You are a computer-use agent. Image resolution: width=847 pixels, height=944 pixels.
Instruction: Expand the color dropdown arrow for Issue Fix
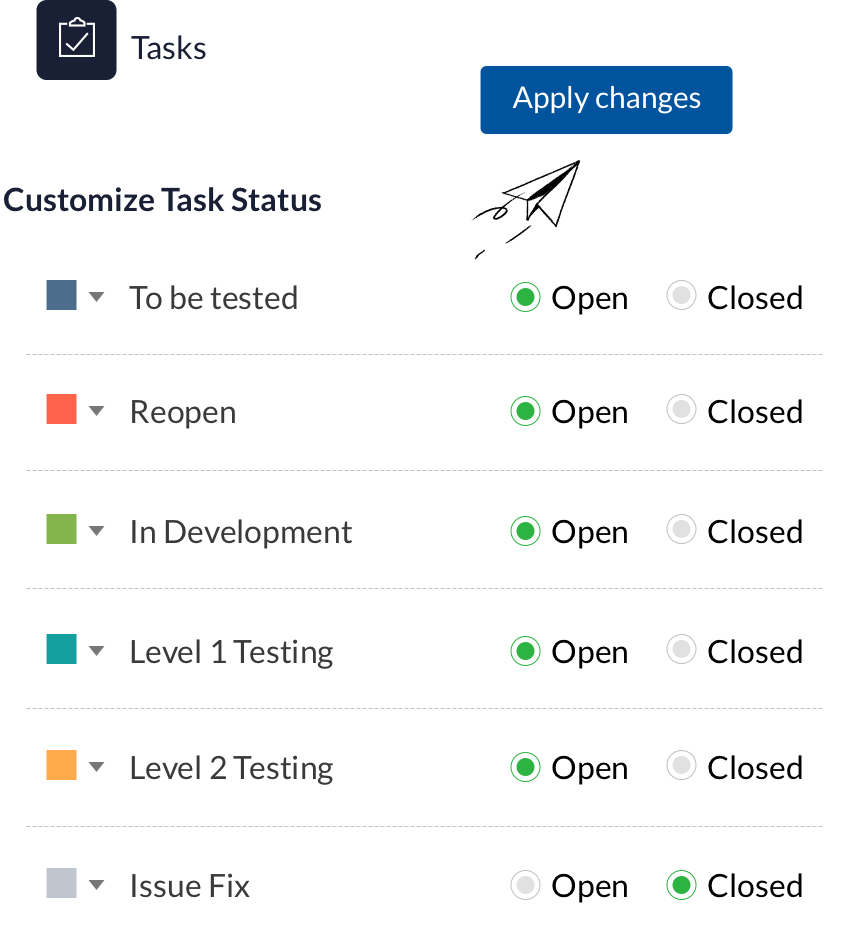(x=96, y=885)
